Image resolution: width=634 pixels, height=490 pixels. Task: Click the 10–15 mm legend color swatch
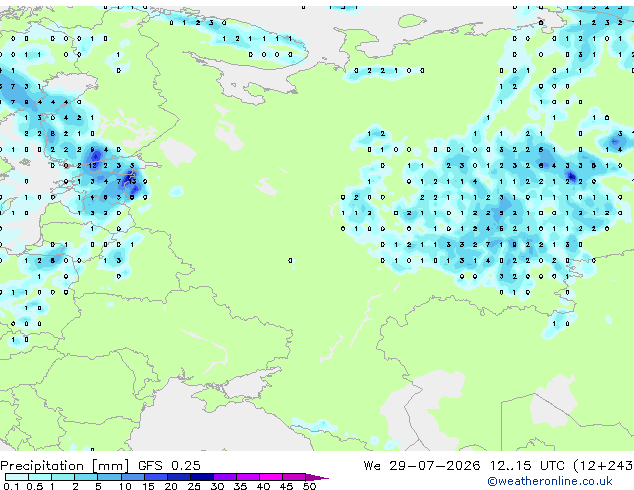pos(132,477)
